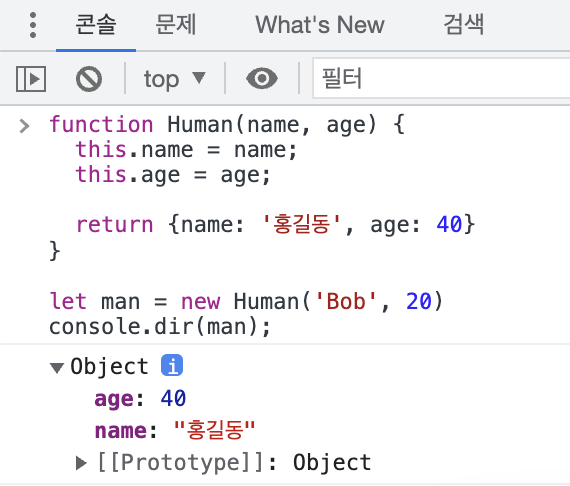Click the "let man = new Human('Bob', 20)" line

point(246,301)
